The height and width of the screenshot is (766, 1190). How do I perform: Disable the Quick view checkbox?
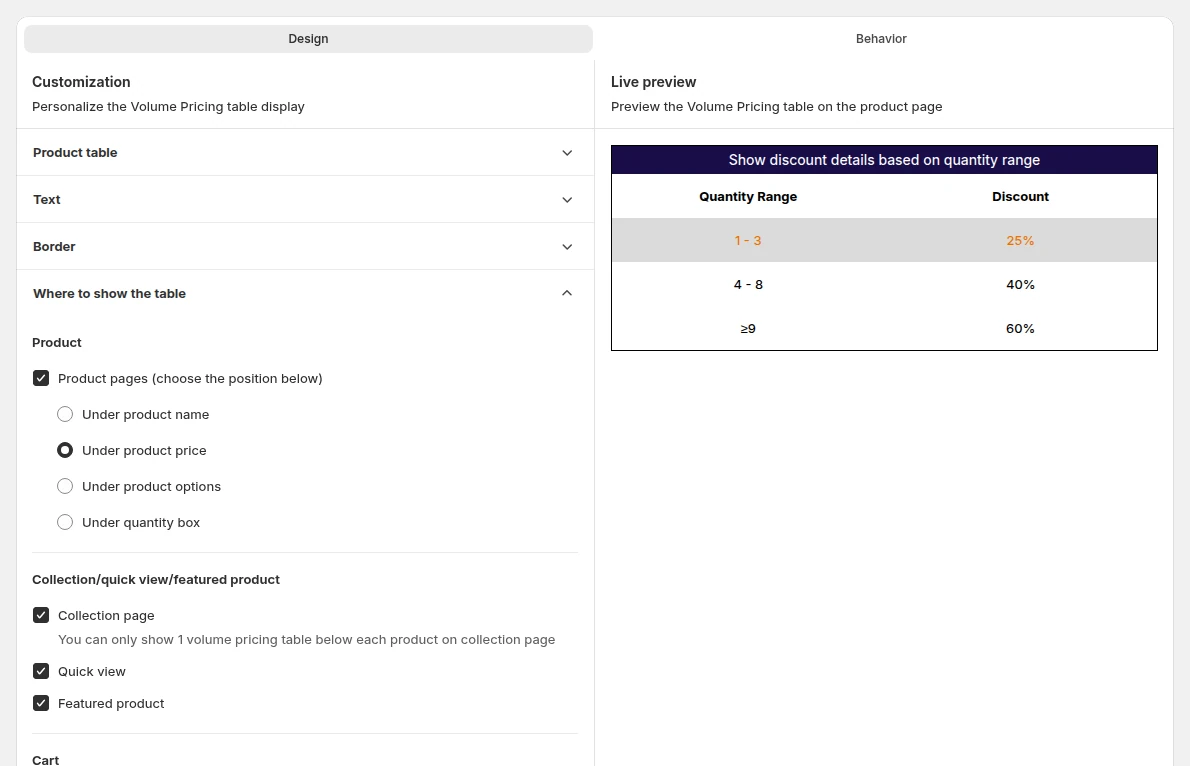coord(41,671)
